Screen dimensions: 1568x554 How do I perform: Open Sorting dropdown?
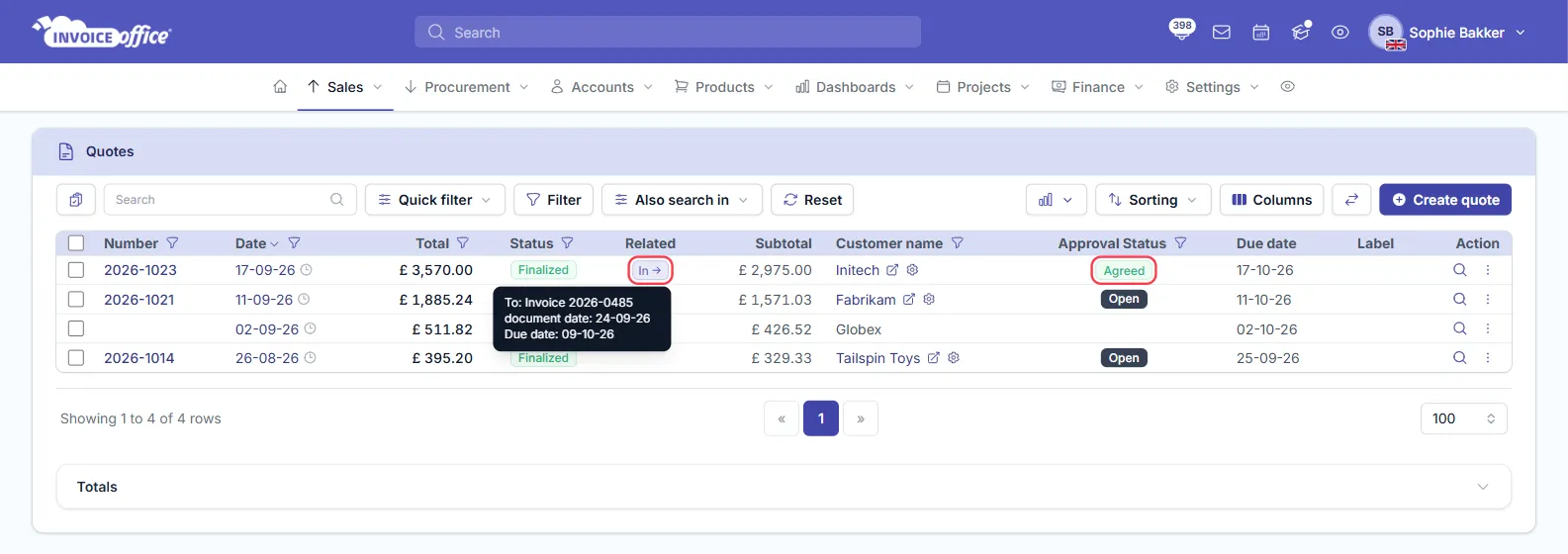click(x=1153, y=200)
